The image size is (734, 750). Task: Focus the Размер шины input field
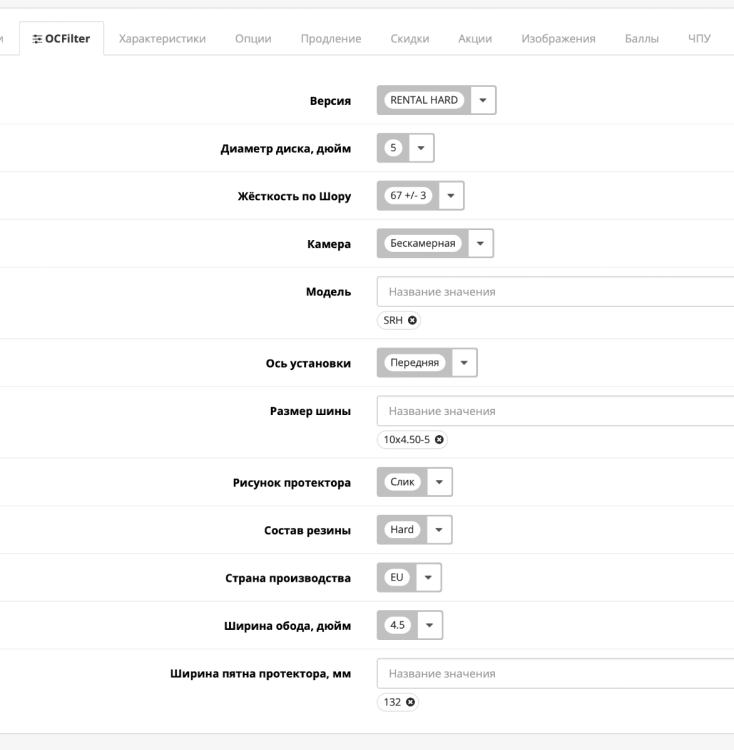555,411
